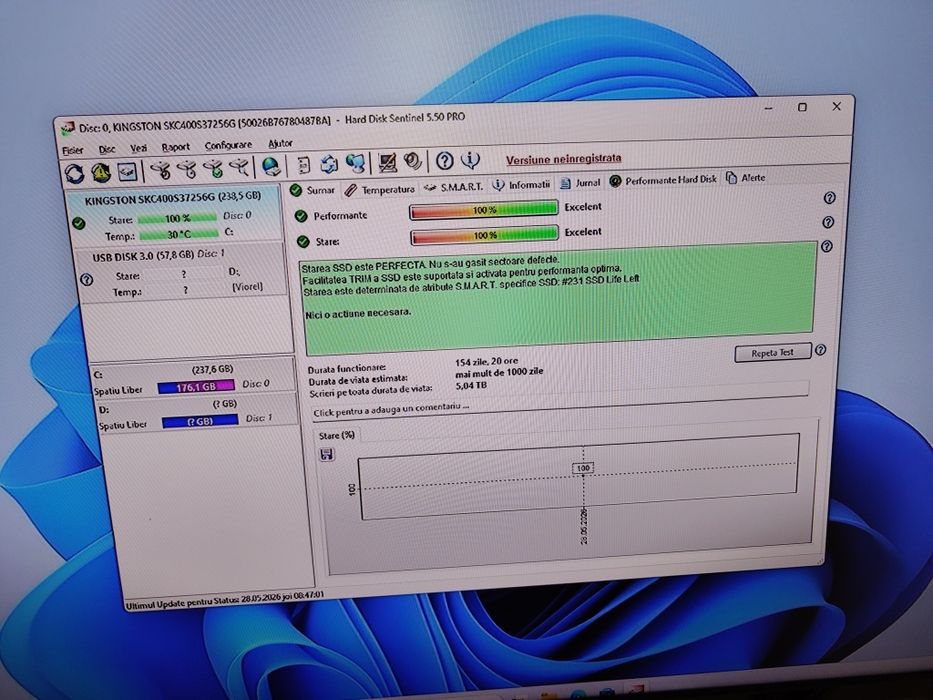This screenshot has width=933, height=700.
Task: Click the disk surface magnifier test icon
Action: (x=239, y=168)
